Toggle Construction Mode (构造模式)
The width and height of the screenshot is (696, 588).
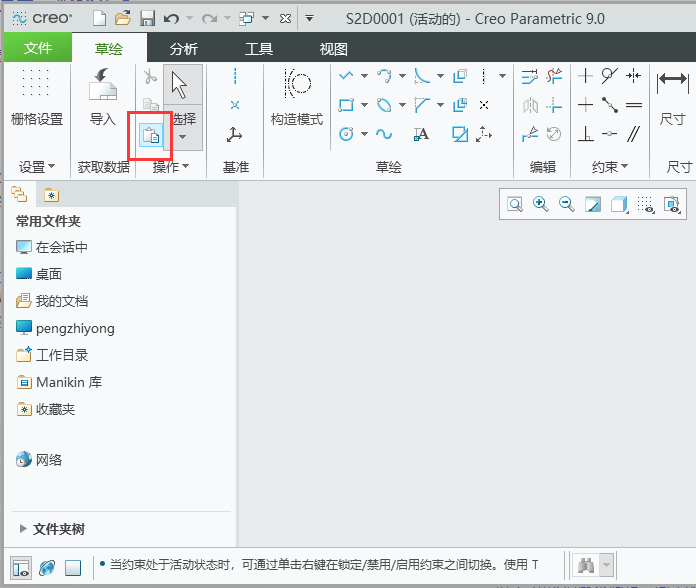point(297,98)
